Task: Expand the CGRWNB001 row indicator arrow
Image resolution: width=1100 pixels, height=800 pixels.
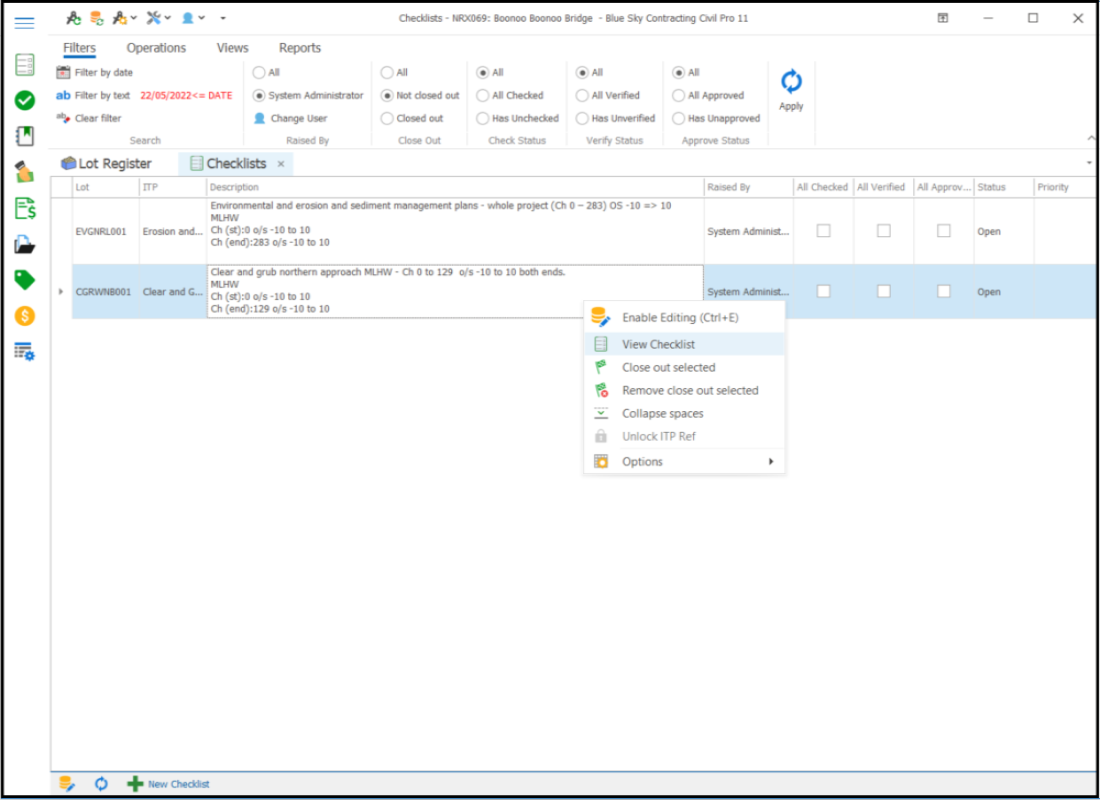Action: tap(61, 292)
